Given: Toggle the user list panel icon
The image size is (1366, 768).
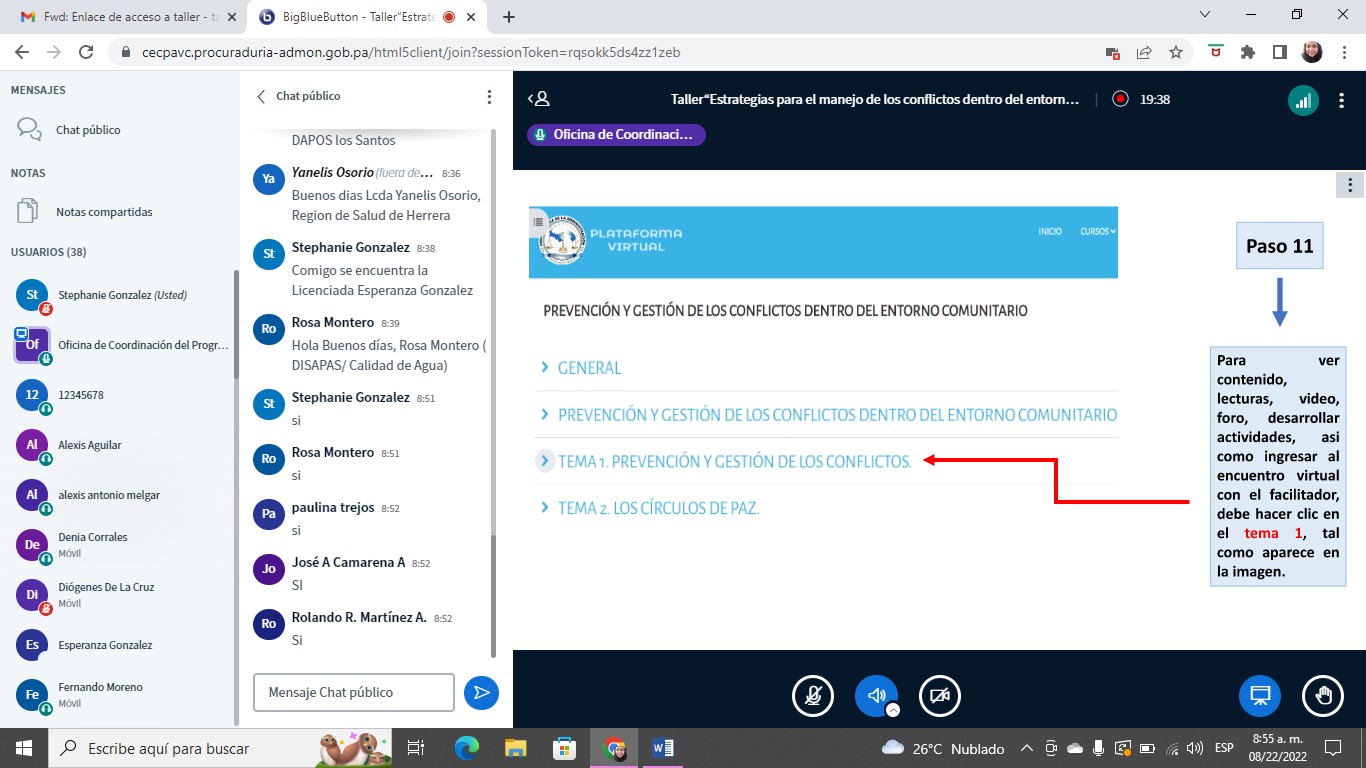Looking at the screenshot, I should point(539,99).
